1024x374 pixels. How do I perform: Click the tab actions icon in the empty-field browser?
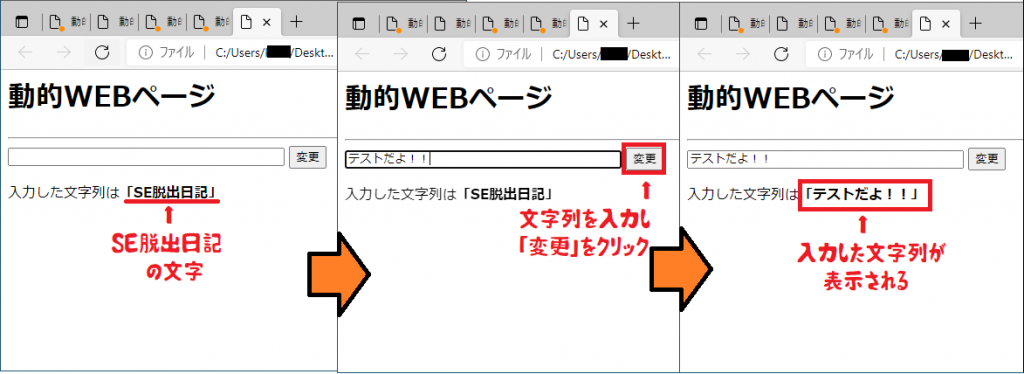[22, 22]
